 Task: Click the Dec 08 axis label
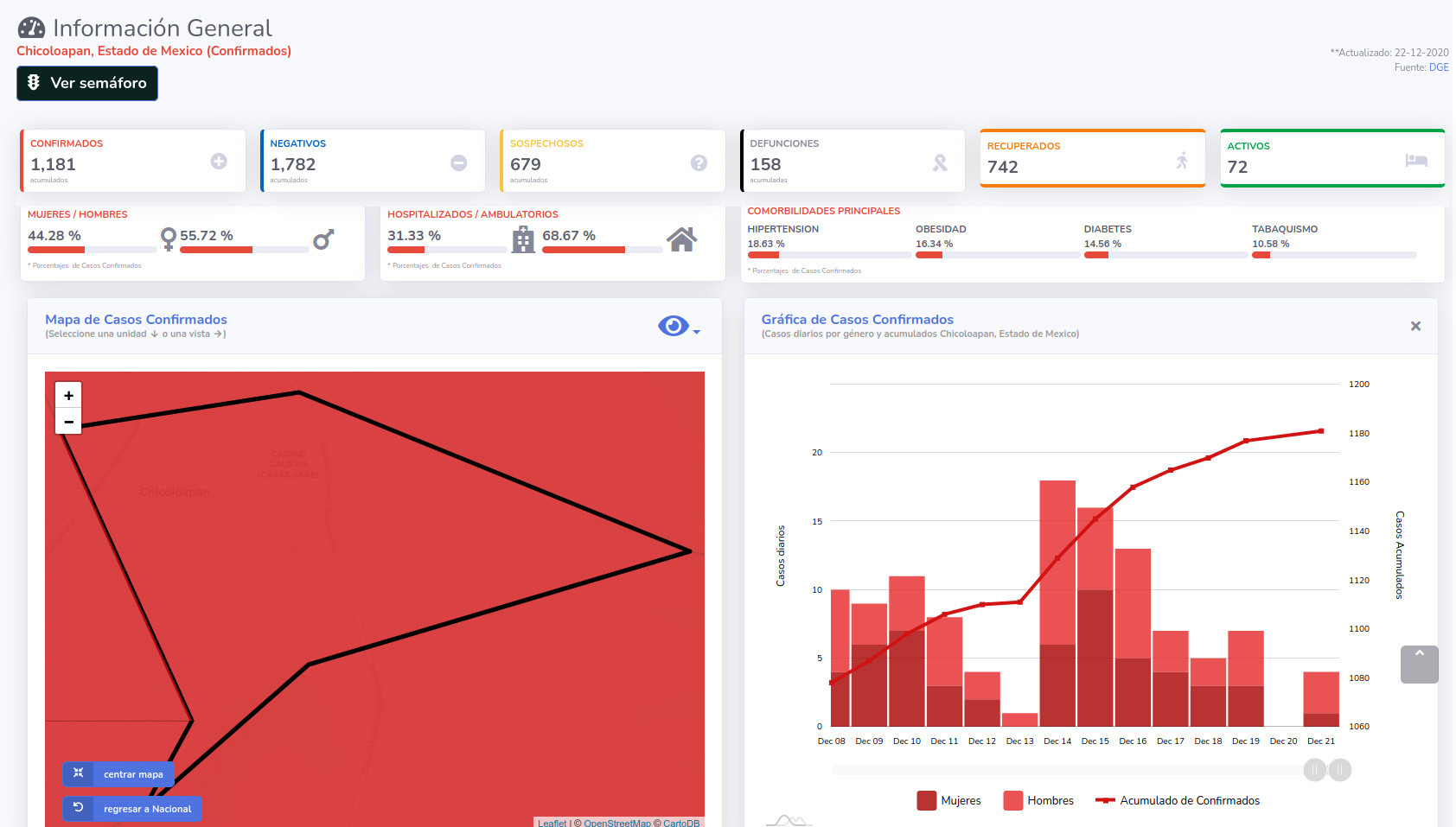[x=832, y=741]
